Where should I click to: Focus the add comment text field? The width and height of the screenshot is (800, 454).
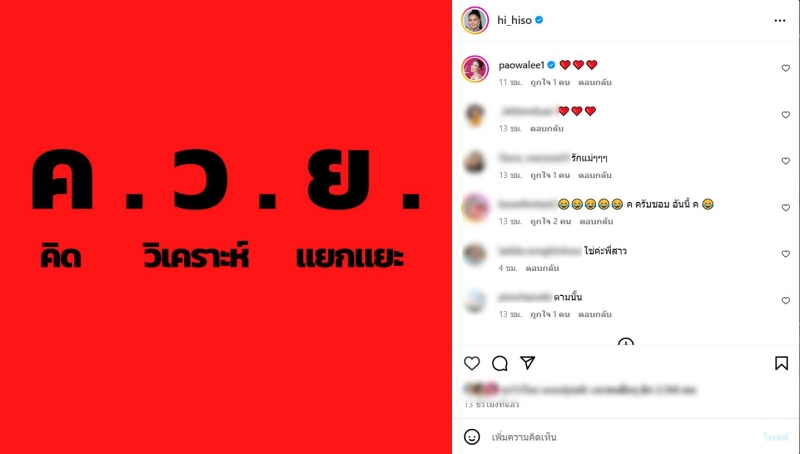click(622, 437)
